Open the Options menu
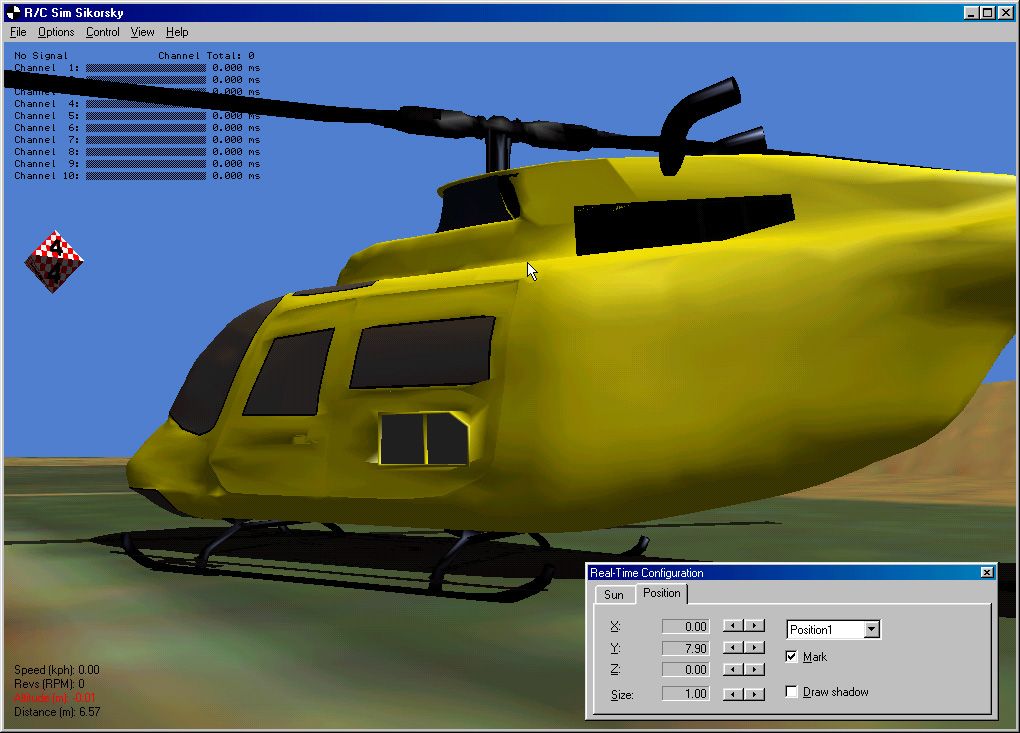The width and height of the screenshot is (1020, 733). [55, 31]
